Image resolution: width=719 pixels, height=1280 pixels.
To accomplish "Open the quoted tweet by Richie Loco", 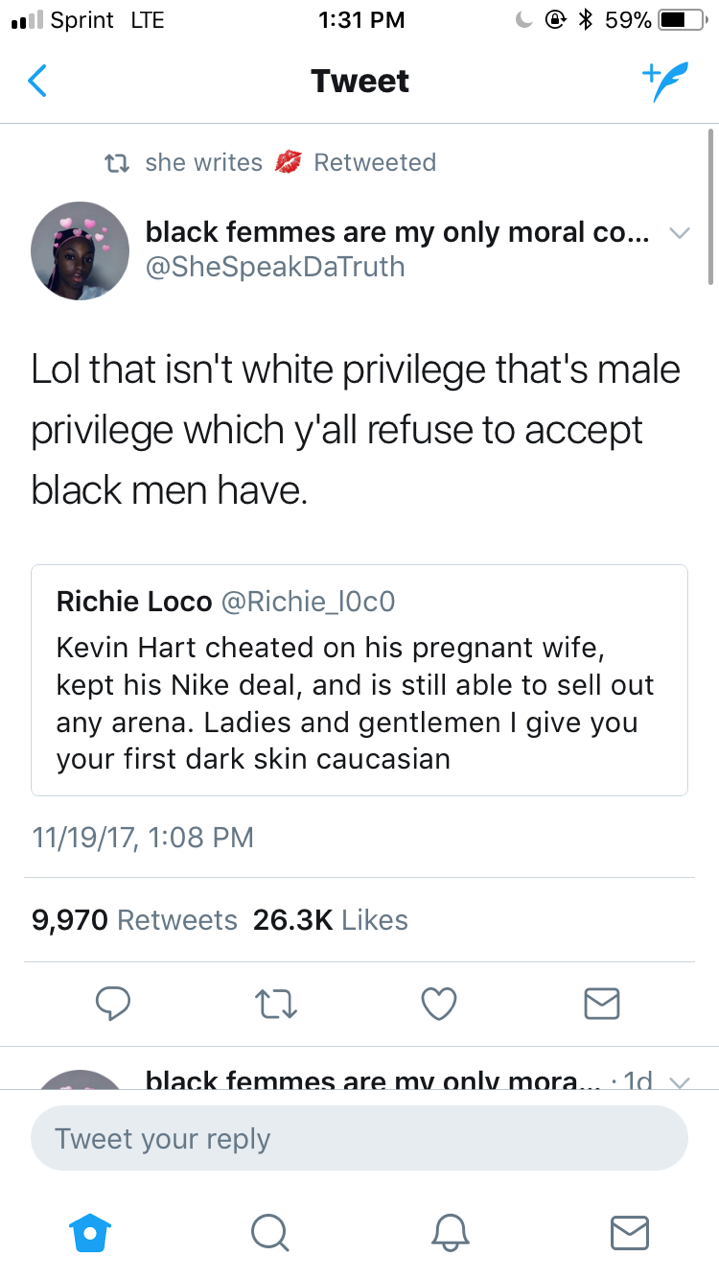I will tap(359, 680).
